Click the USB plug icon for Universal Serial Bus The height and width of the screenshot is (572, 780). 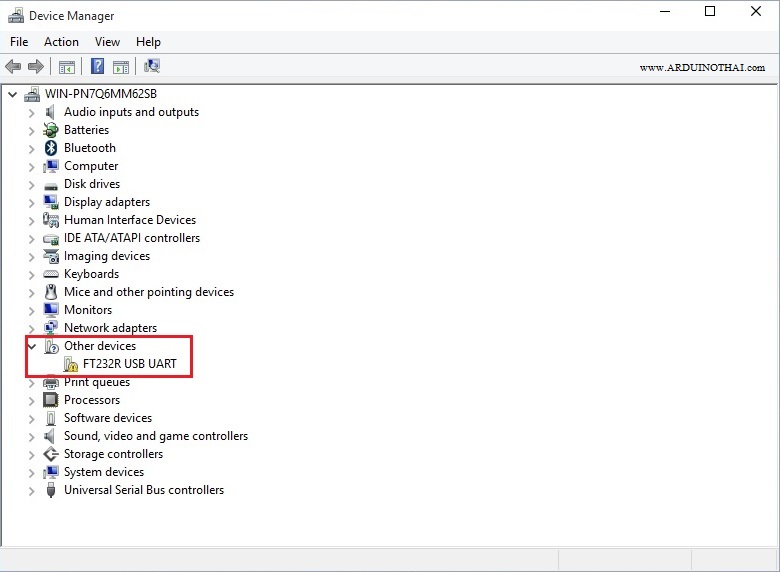[x=51, y=490]
